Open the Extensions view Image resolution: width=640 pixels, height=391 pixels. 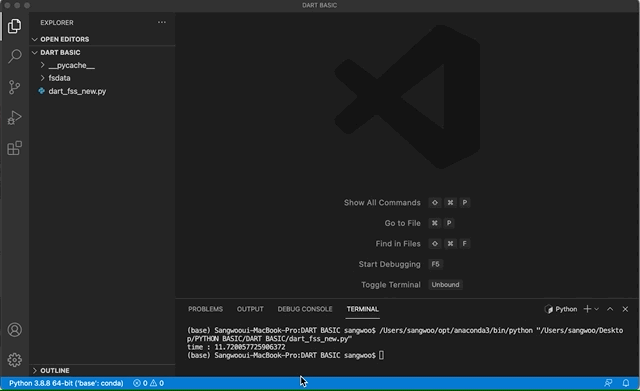pos(15,148)
